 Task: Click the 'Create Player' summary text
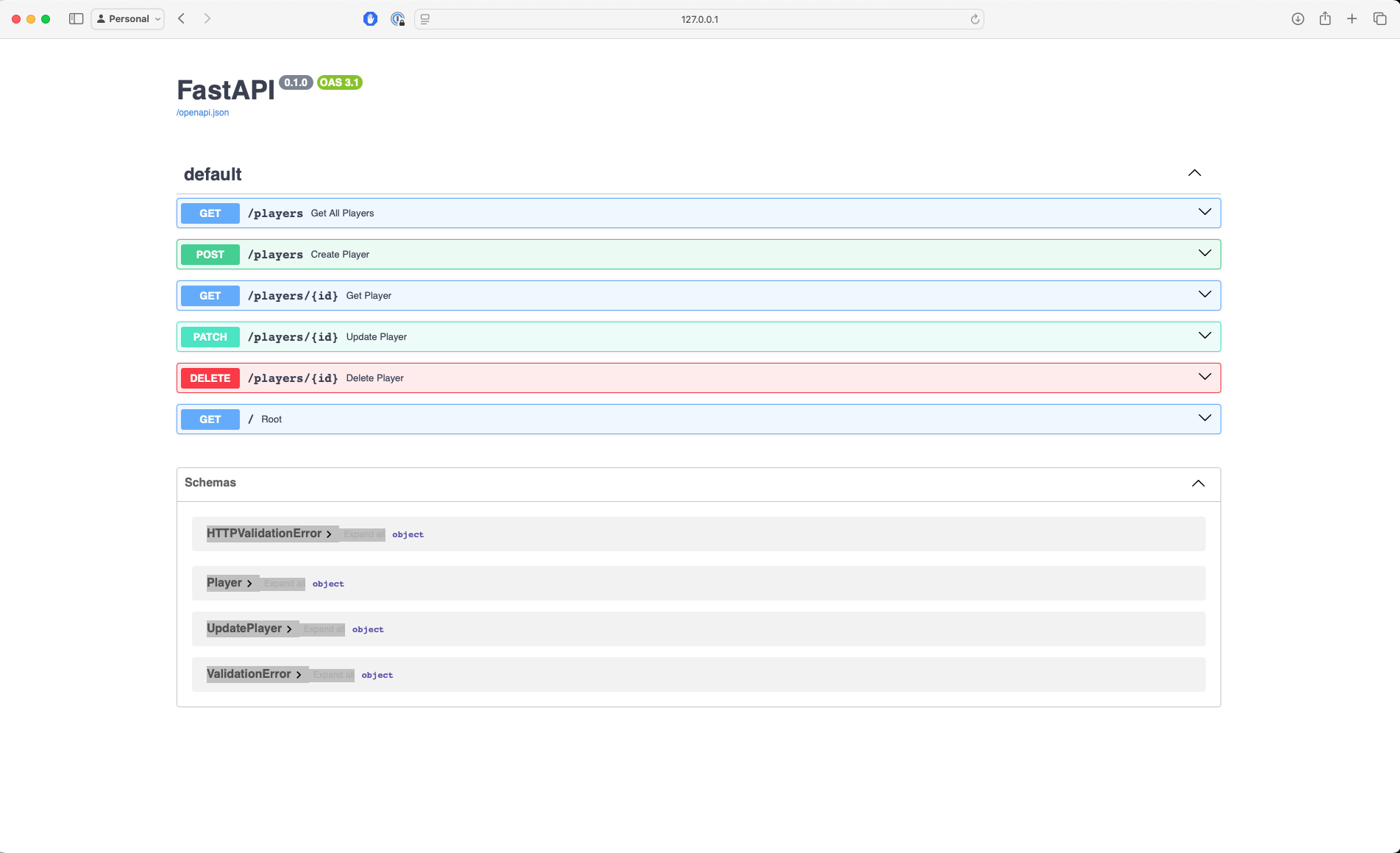pyautogui.click(x=340, y=255)
